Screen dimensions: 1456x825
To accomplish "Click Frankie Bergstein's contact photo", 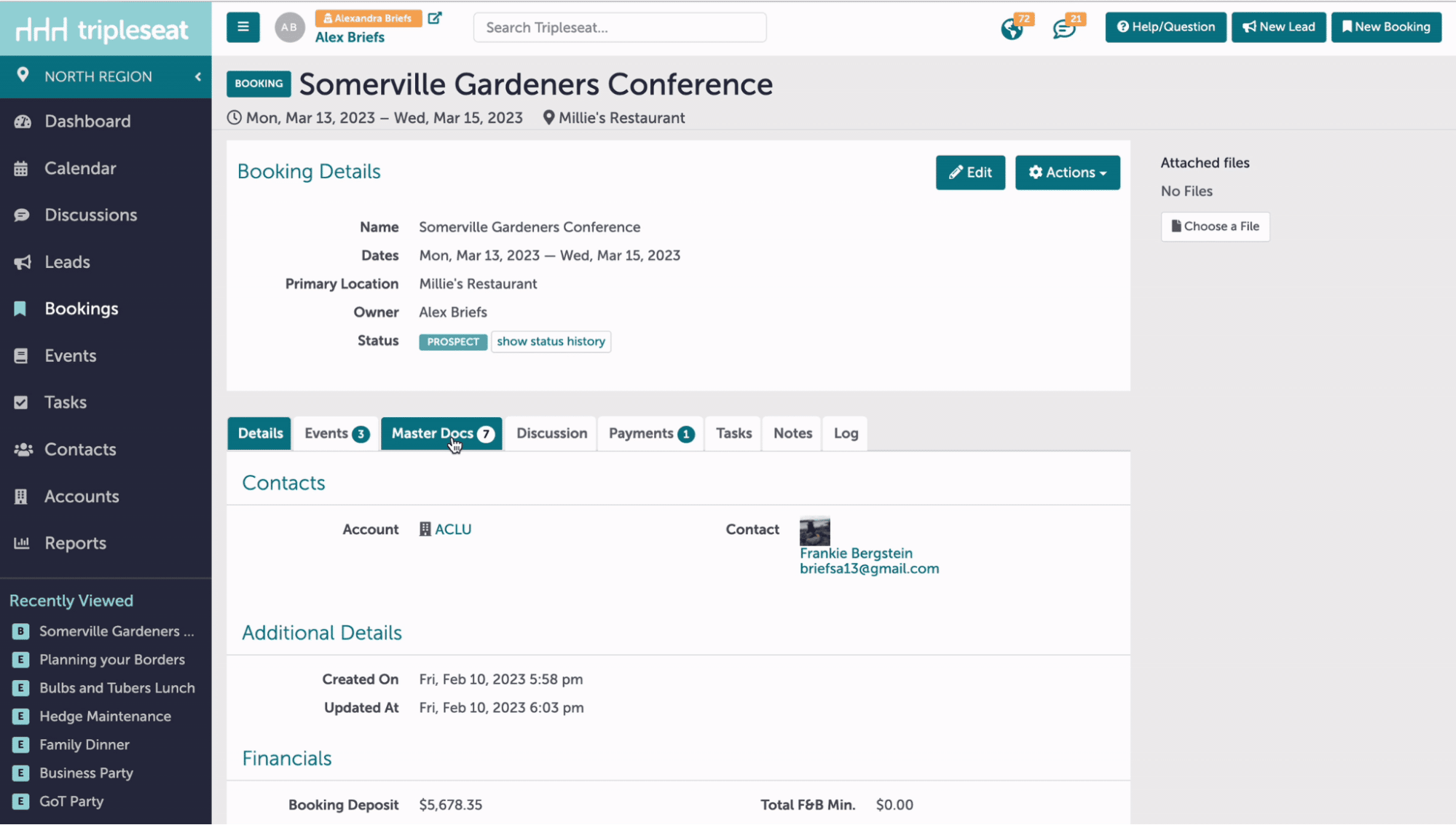I will (x=814, y=531).
